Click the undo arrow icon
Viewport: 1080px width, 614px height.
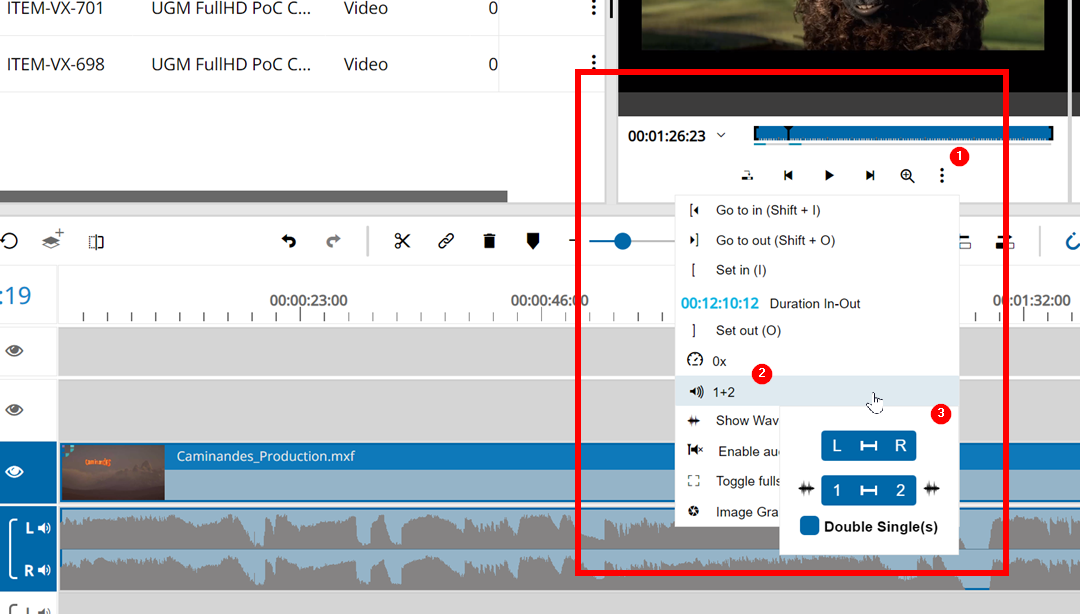coord(289,241)
